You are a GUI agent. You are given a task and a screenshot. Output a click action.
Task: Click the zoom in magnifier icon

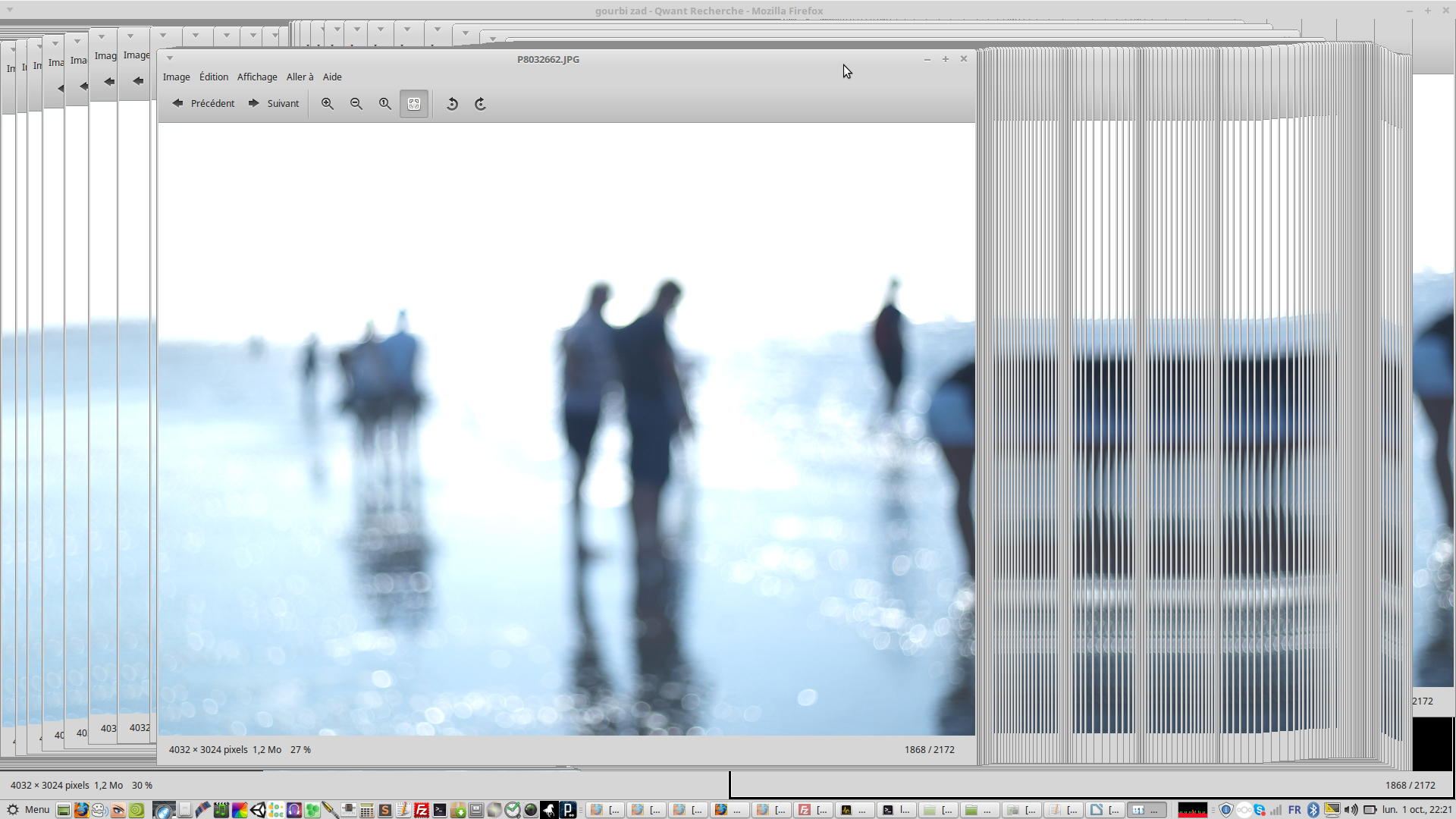328,104
